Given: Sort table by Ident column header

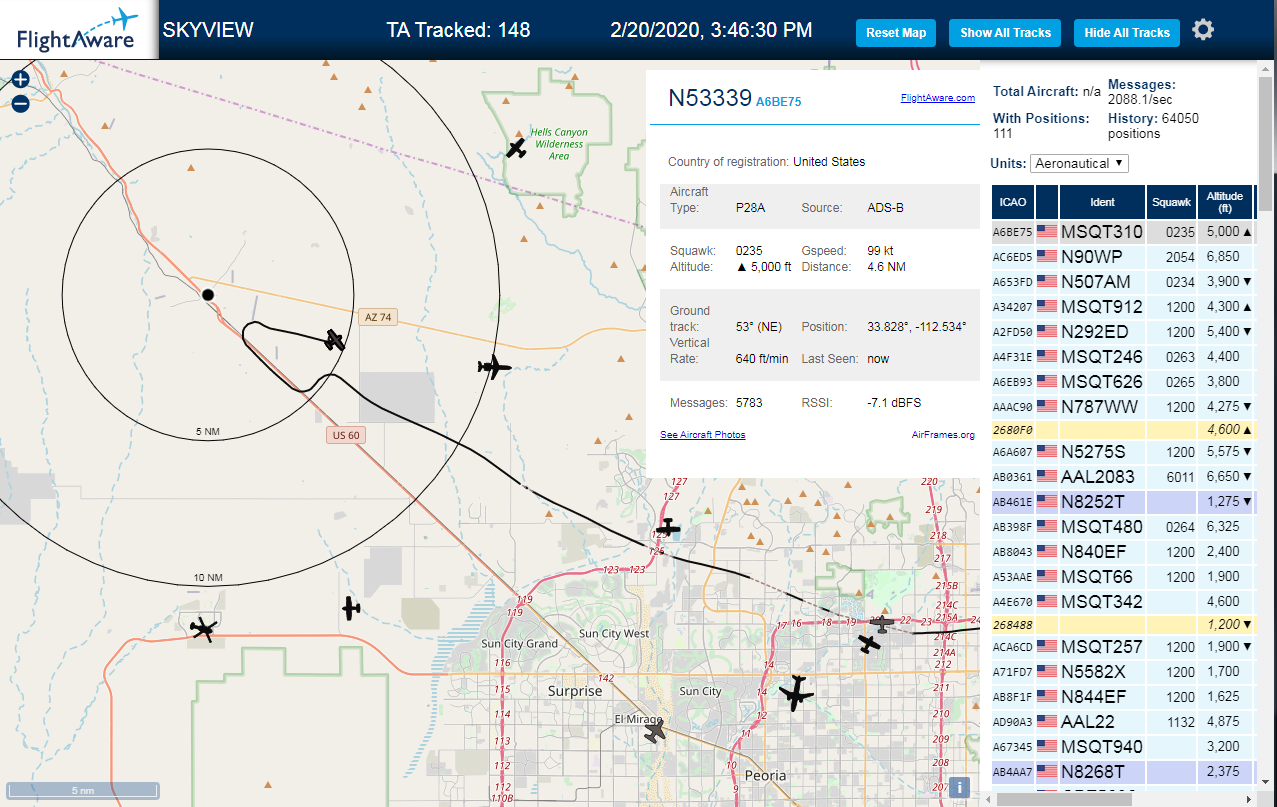Looking at the screenshot, I should (x=1102, y=202).
